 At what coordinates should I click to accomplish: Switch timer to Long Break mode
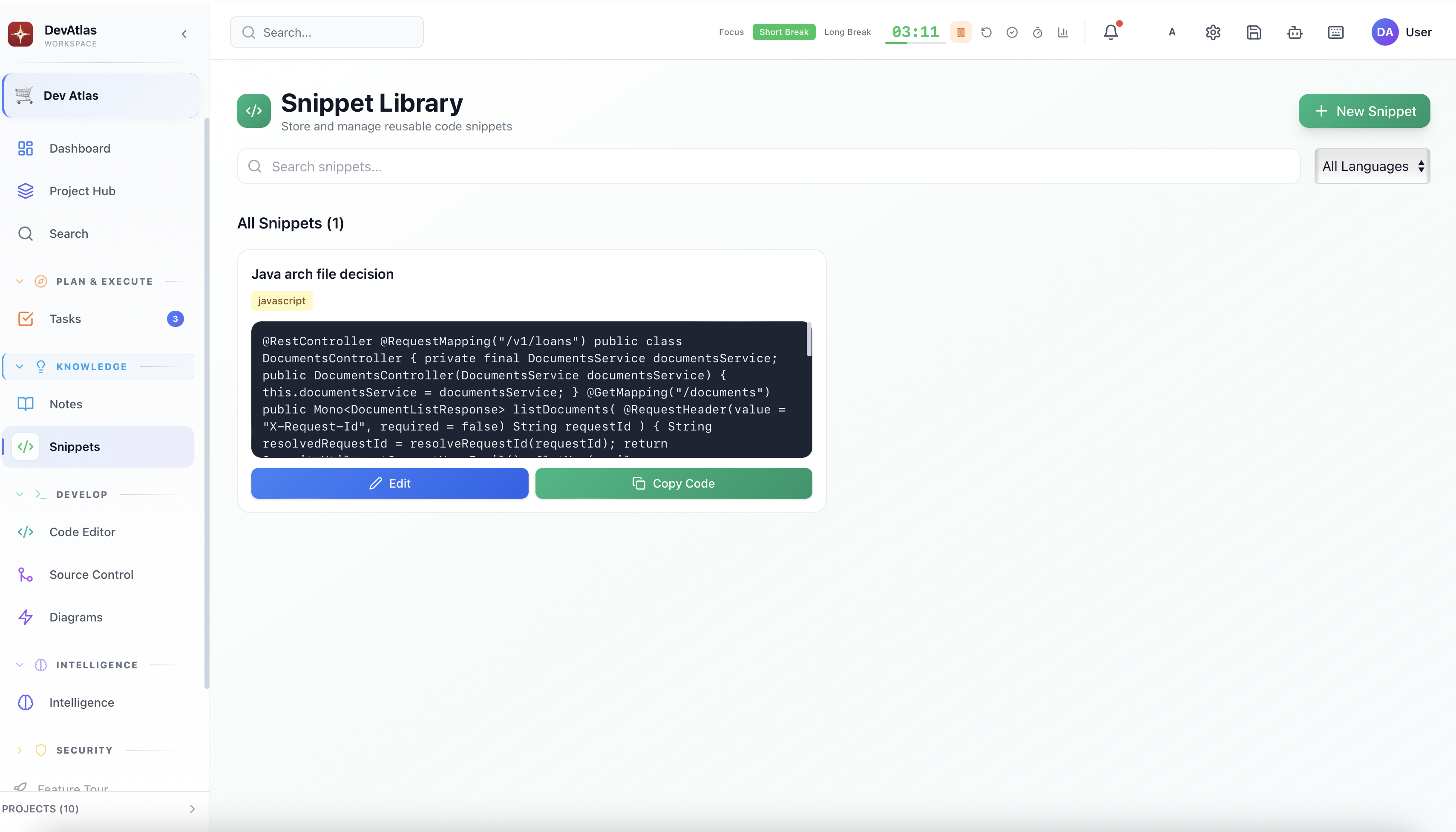point(847,32)
